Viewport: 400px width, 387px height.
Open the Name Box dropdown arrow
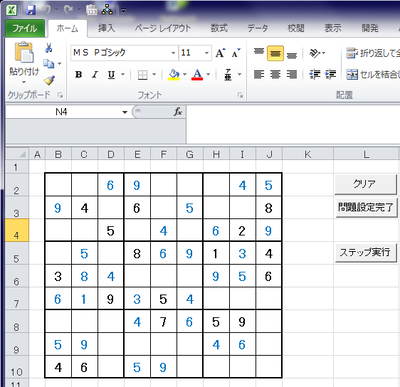click(x=125, y=112)
